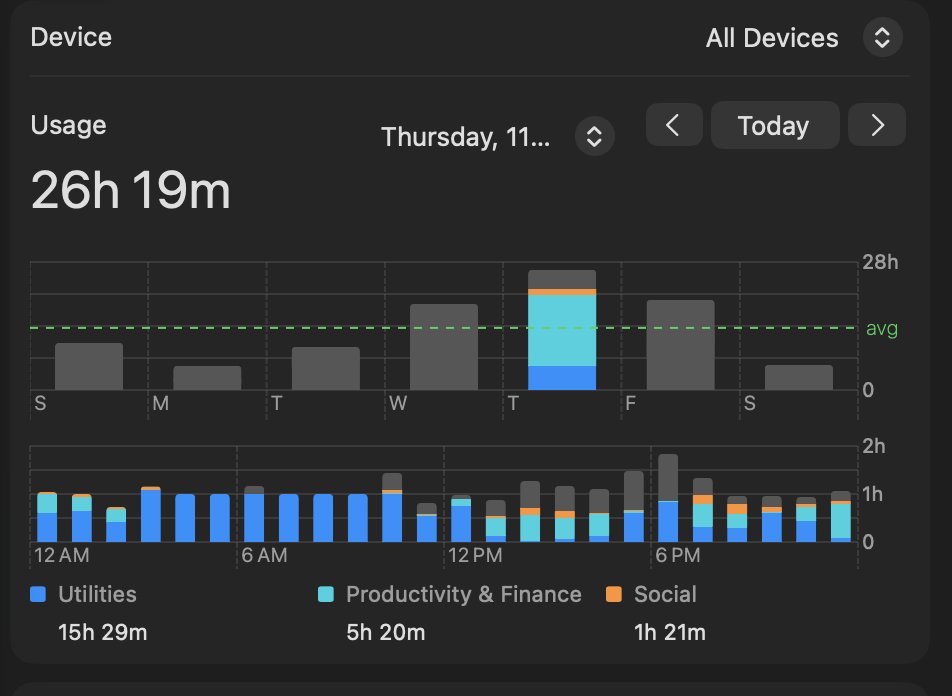Click the Productivity & Finance cyan swatch

coord(326,594)
